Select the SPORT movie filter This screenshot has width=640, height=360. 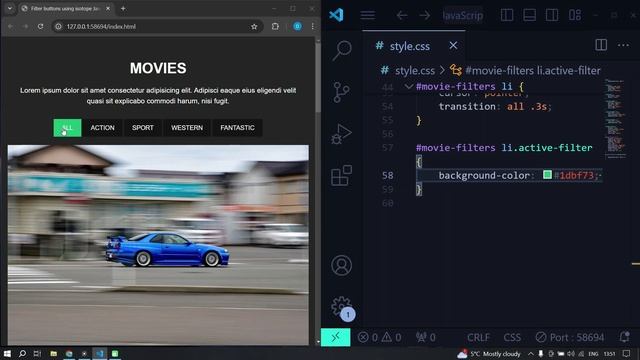(x=143, y=128)
